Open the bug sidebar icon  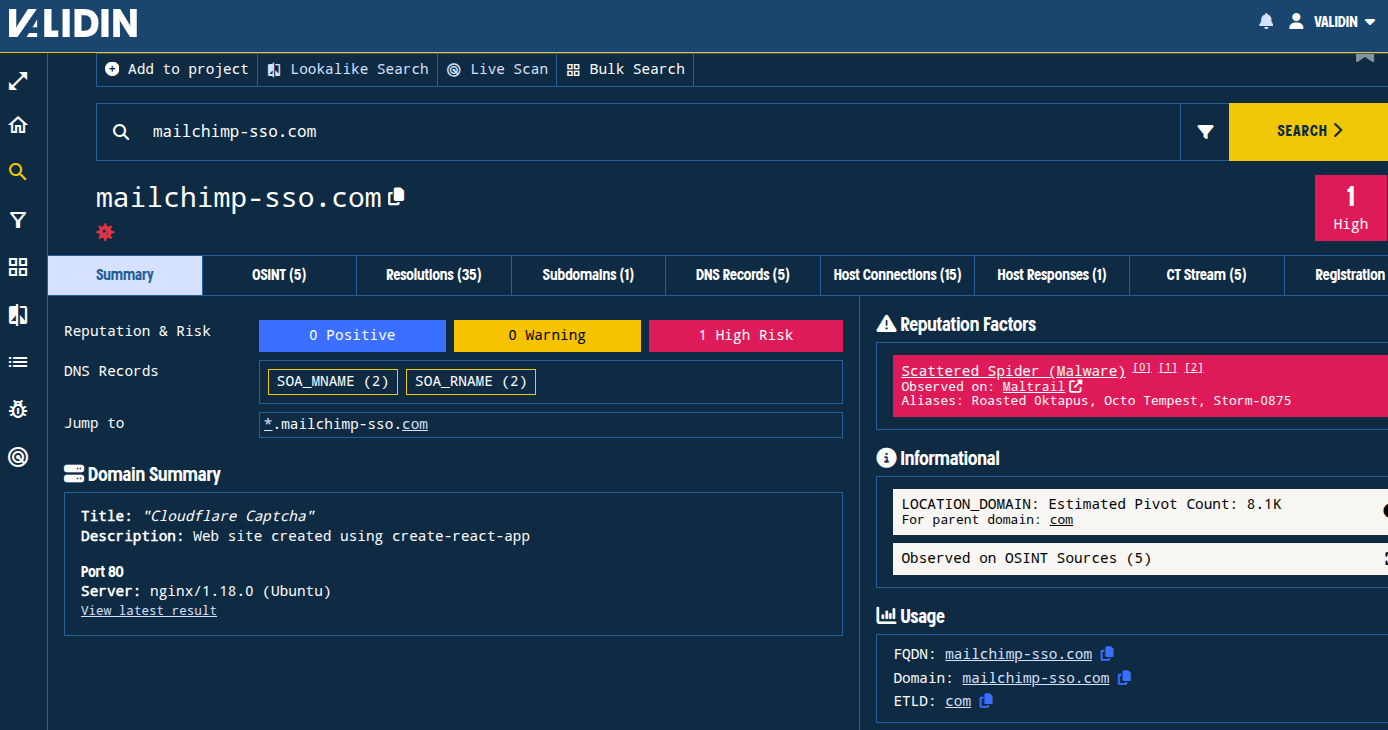coord(18,409)
